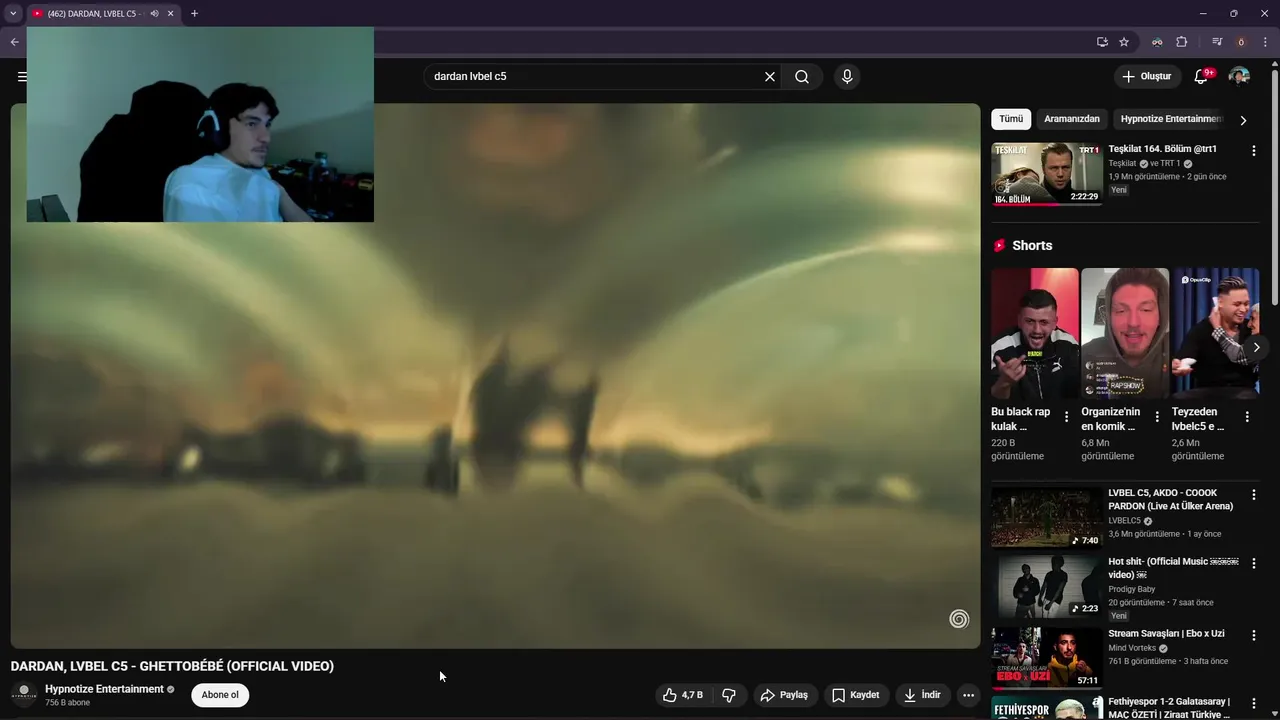
Task: Like the video with thumbs up
Action: [683, 695]
